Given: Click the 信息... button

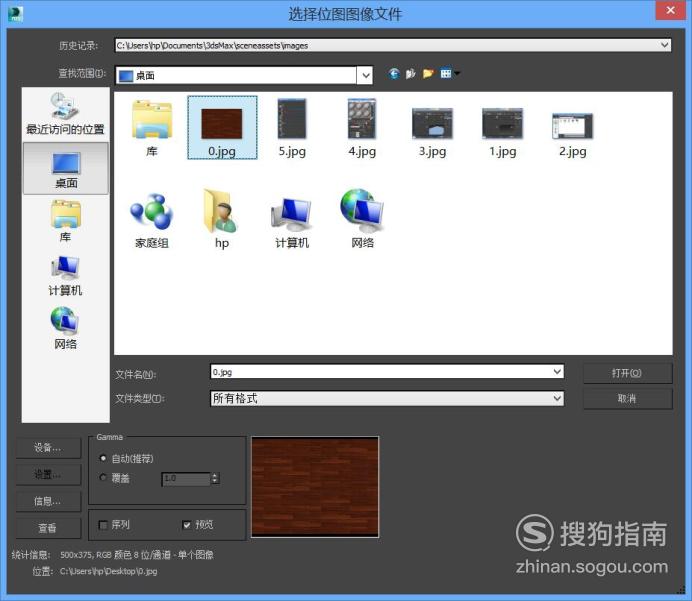Looking at the screenshot, I should click(48, 501).
